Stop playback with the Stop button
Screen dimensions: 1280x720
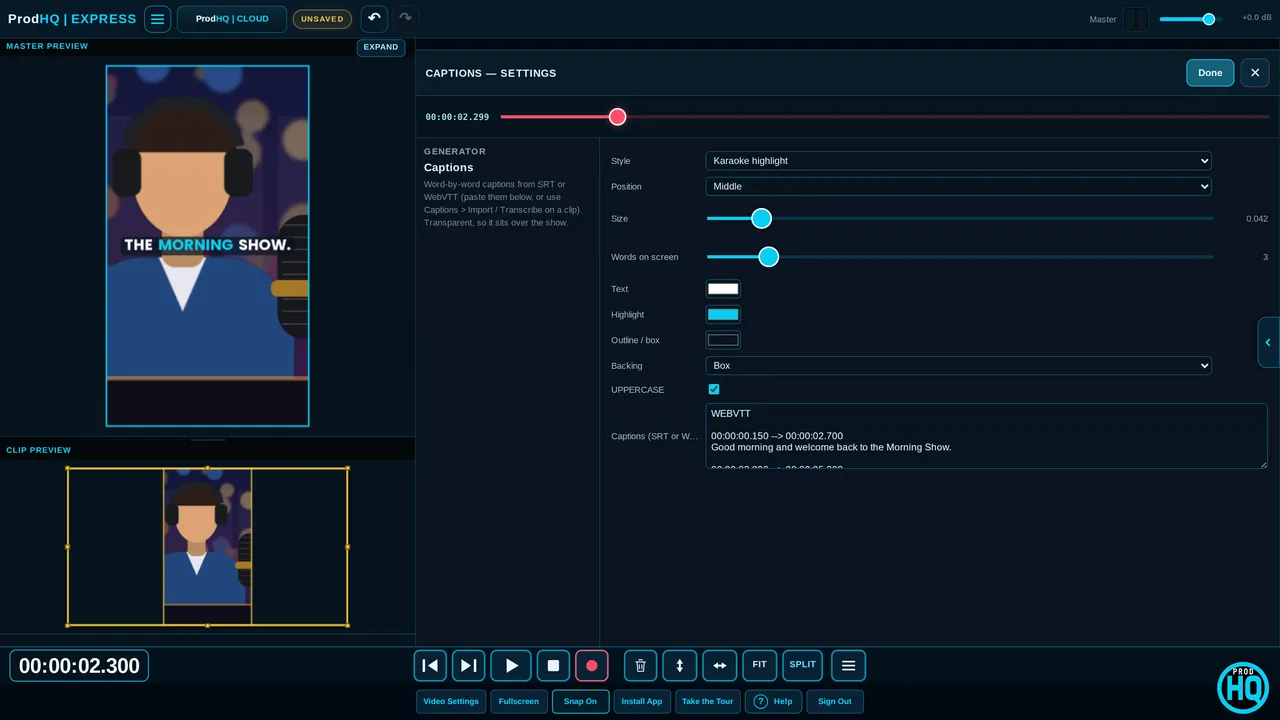(x=553, y=666)
